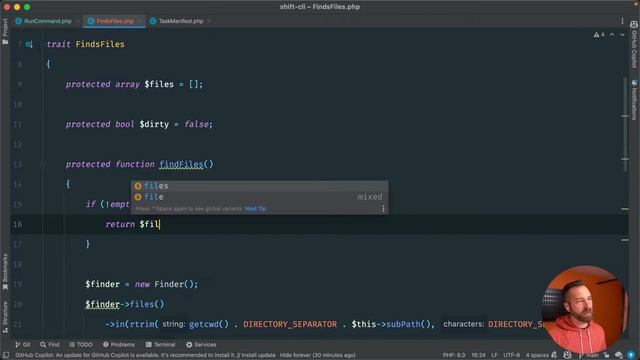Click the blue update indicator icon
640x360 pixels.
coord(631,355)
